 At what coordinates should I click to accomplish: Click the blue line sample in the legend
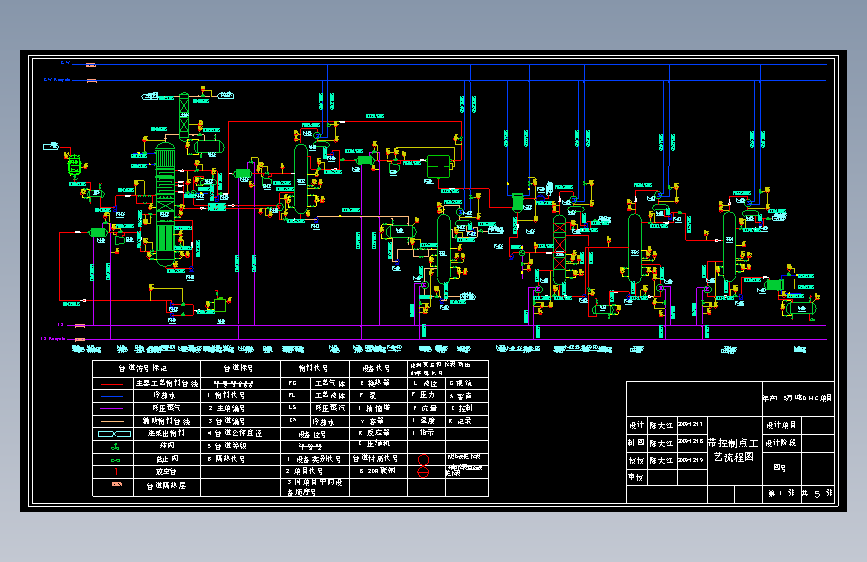[x=112, y=396]
